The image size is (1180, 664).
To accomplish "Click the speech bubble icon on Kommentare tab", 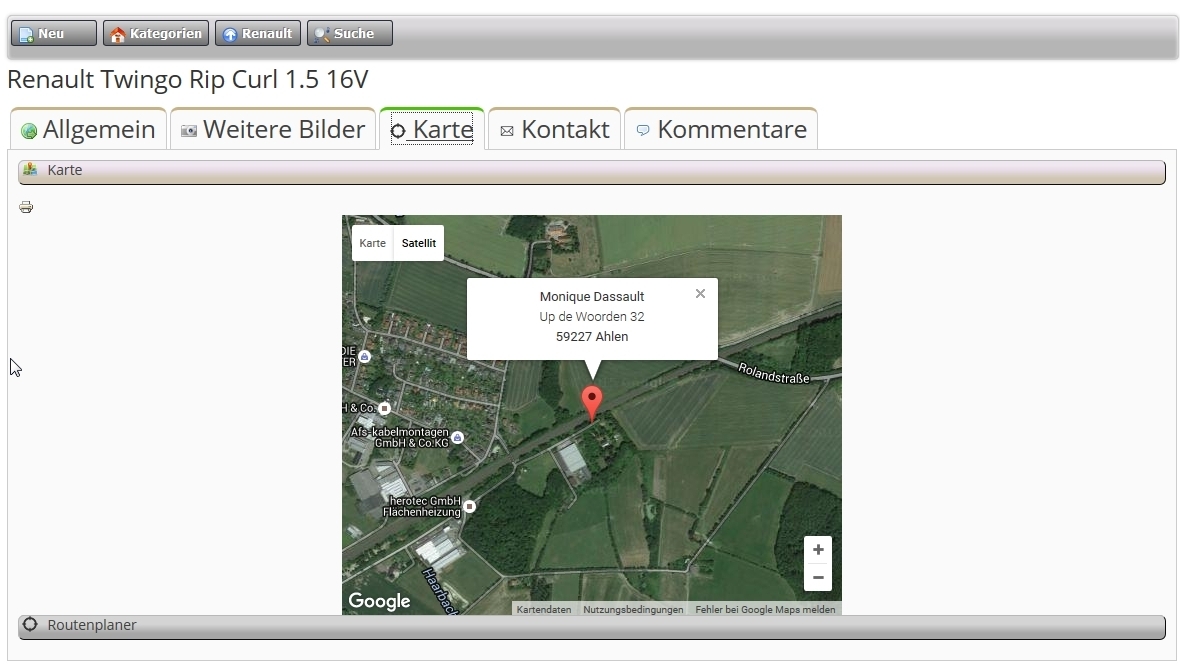I will pyautogui.click(x=643, y=130).
